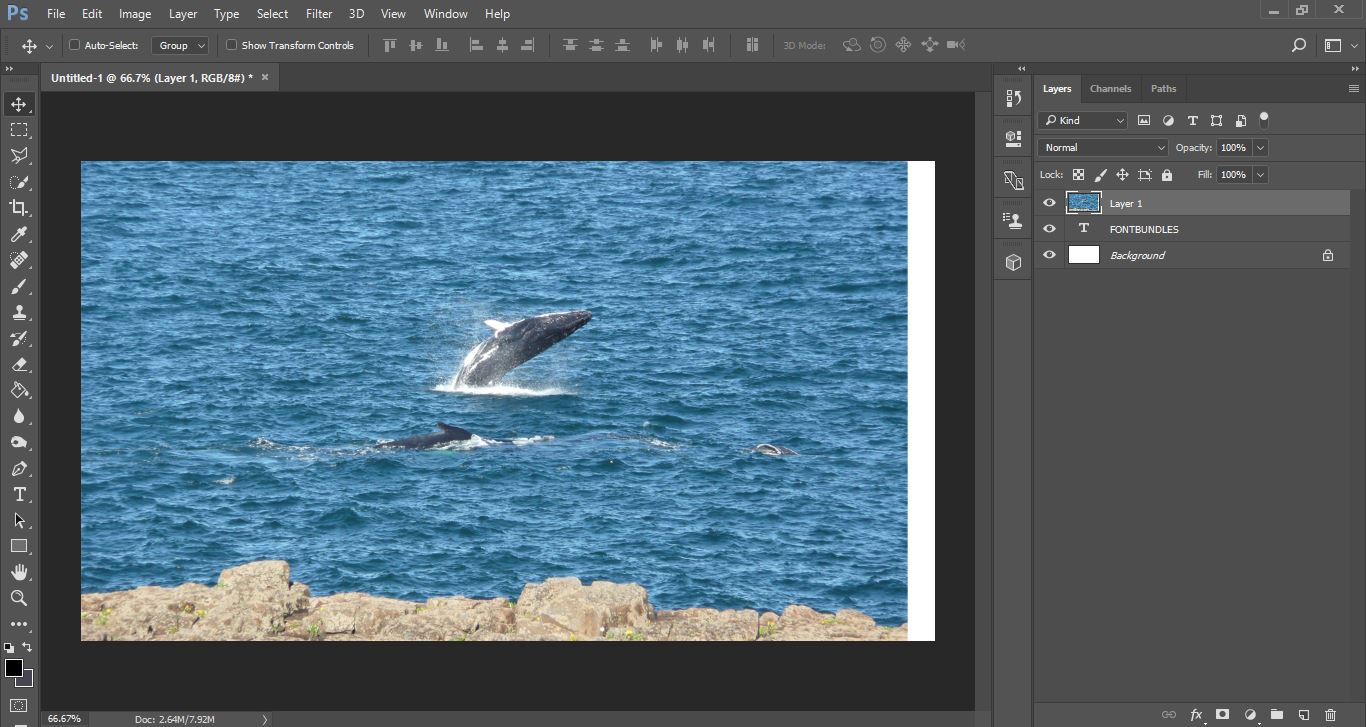Check Show Transform Controls option

(231, 45)
